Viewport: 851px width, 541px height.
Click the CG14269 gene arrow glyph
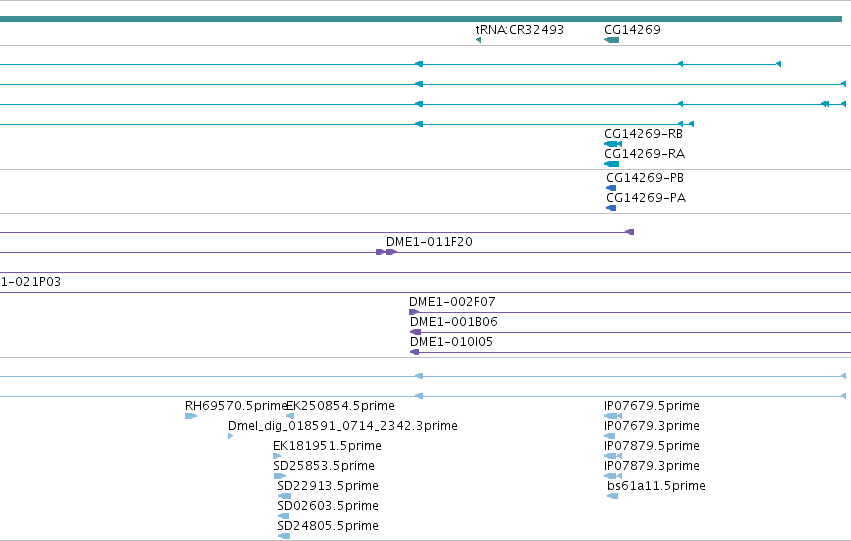point(612,40)
